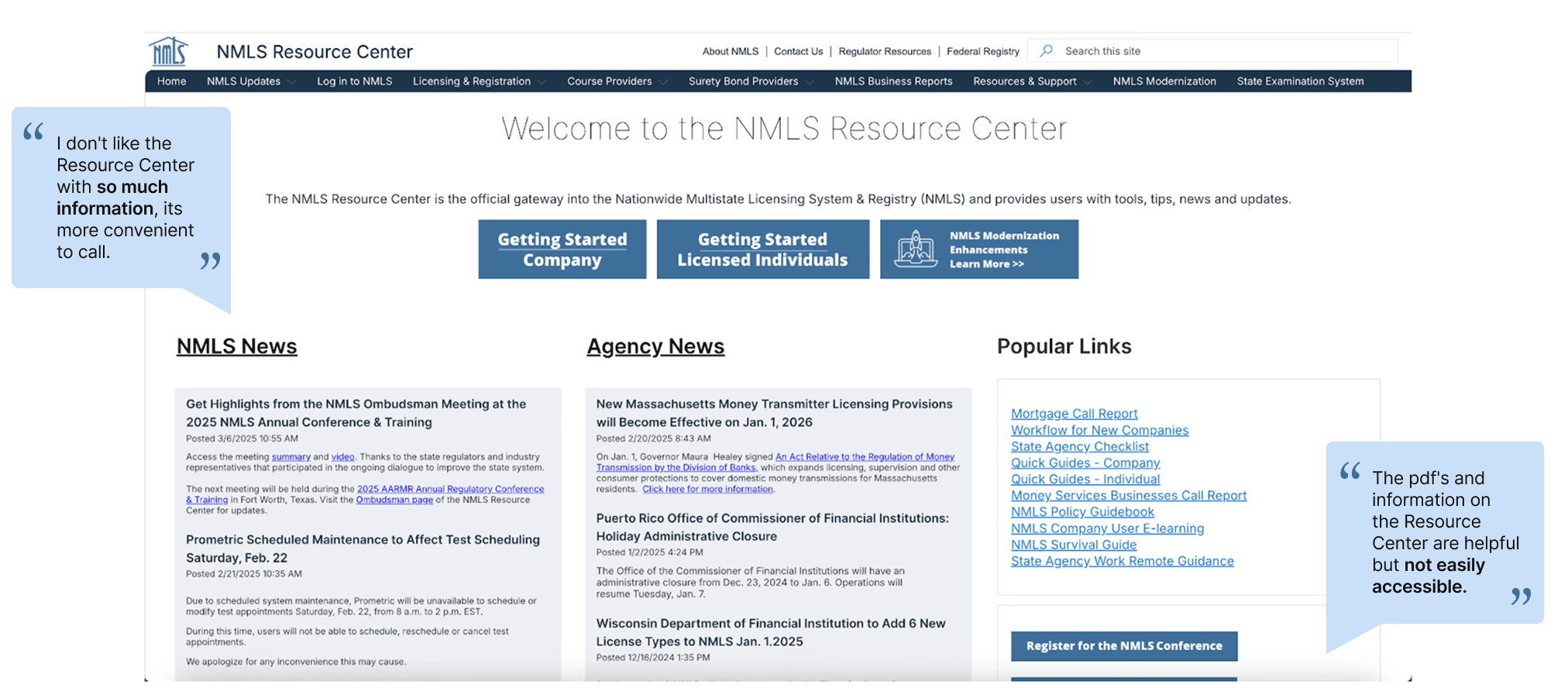The image size is (1568, 688).
Task: Open the Home menu item
Action: (x=171, y=81)
